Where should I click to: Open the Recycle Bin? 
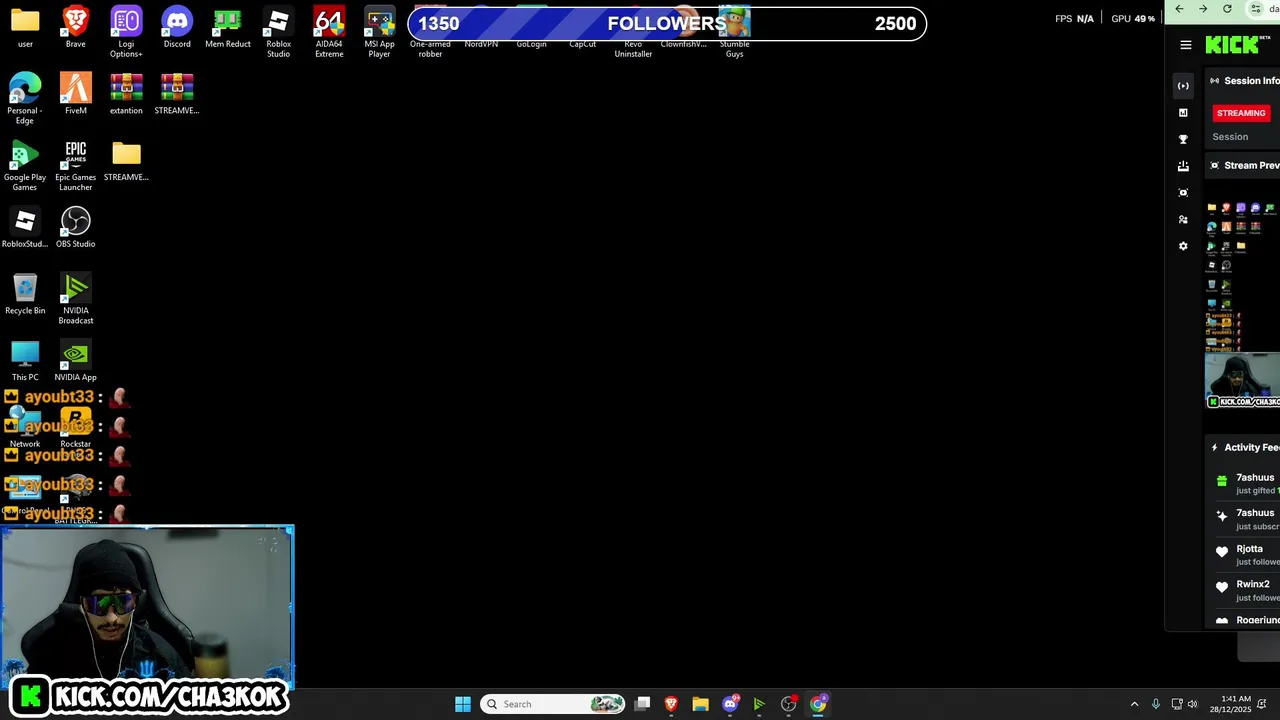coord(25,294)
